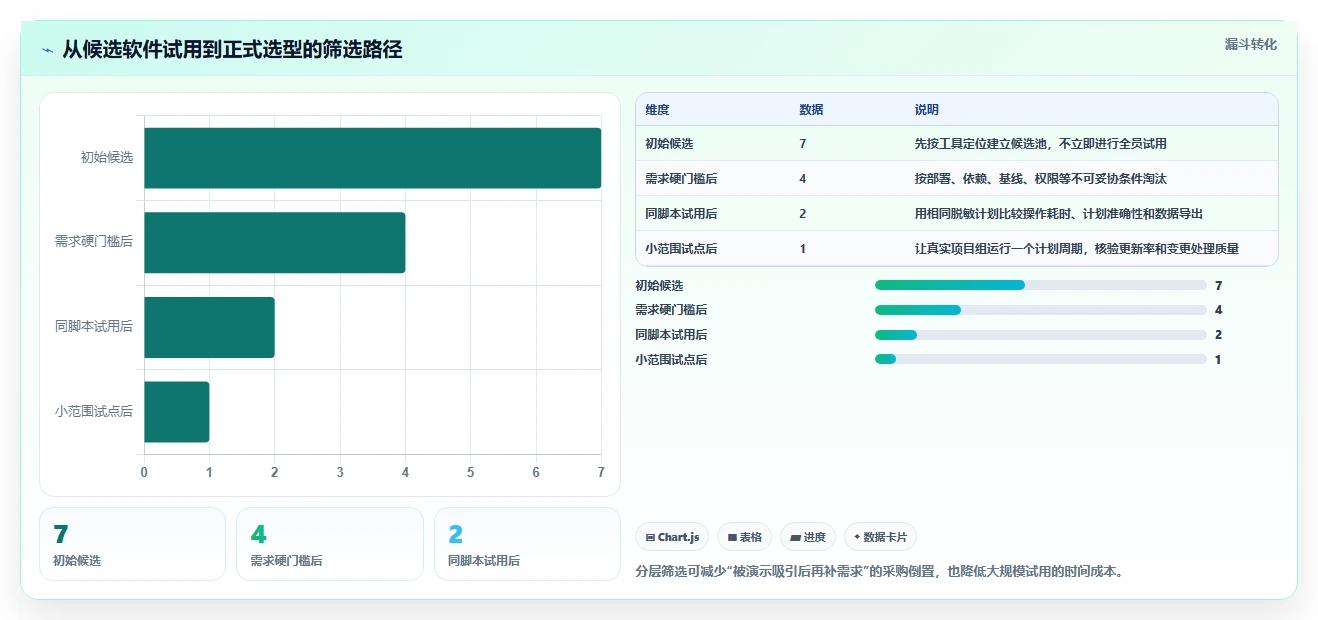The image size is (1318, 620).
Task: Select the 同脚本试用后 table row cell
Action: coord(681,214)
